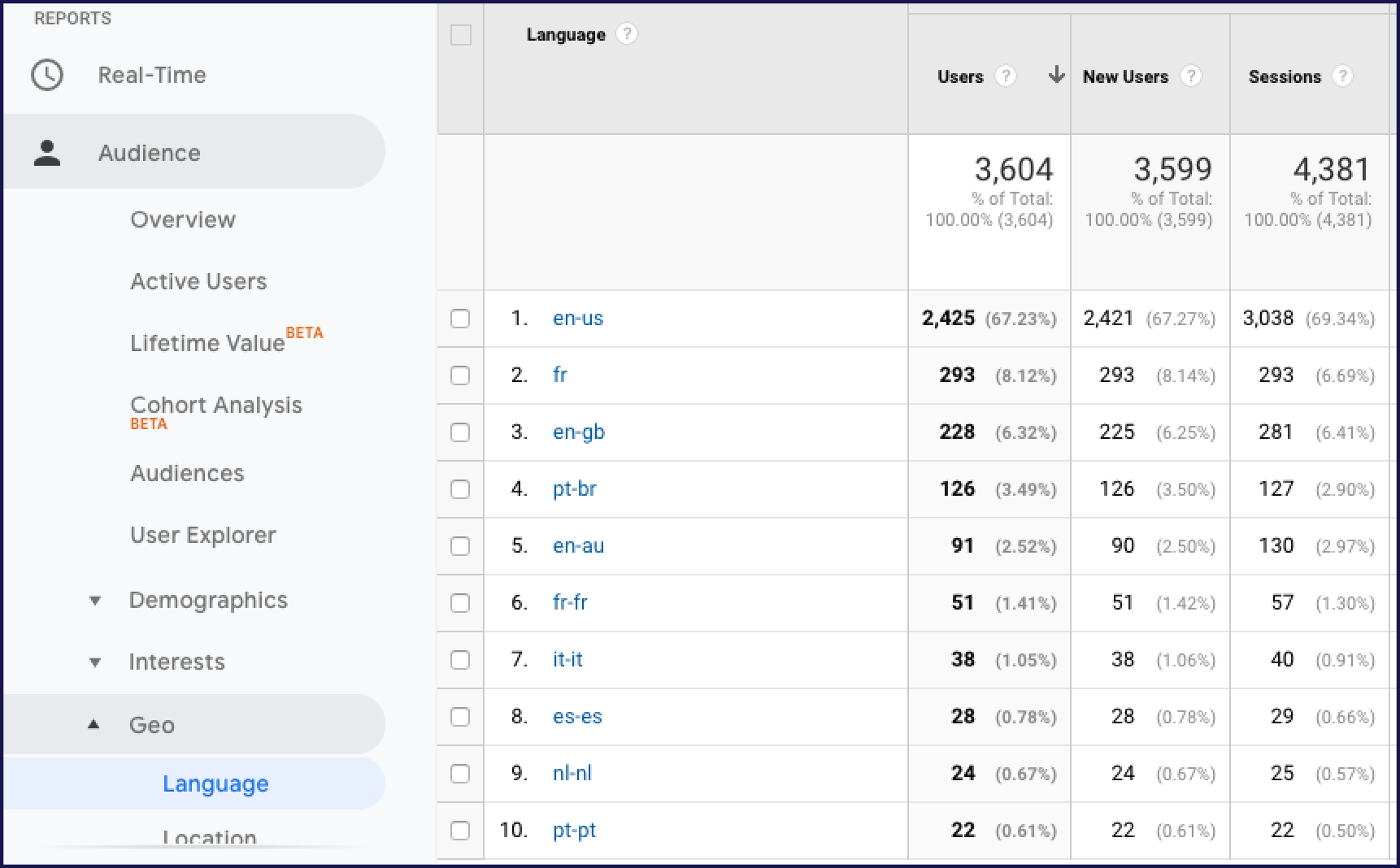Open help icon next to Sessions header
Image resolution: width=1400 pixels, height=868 pixels.
pos(1343,76)
